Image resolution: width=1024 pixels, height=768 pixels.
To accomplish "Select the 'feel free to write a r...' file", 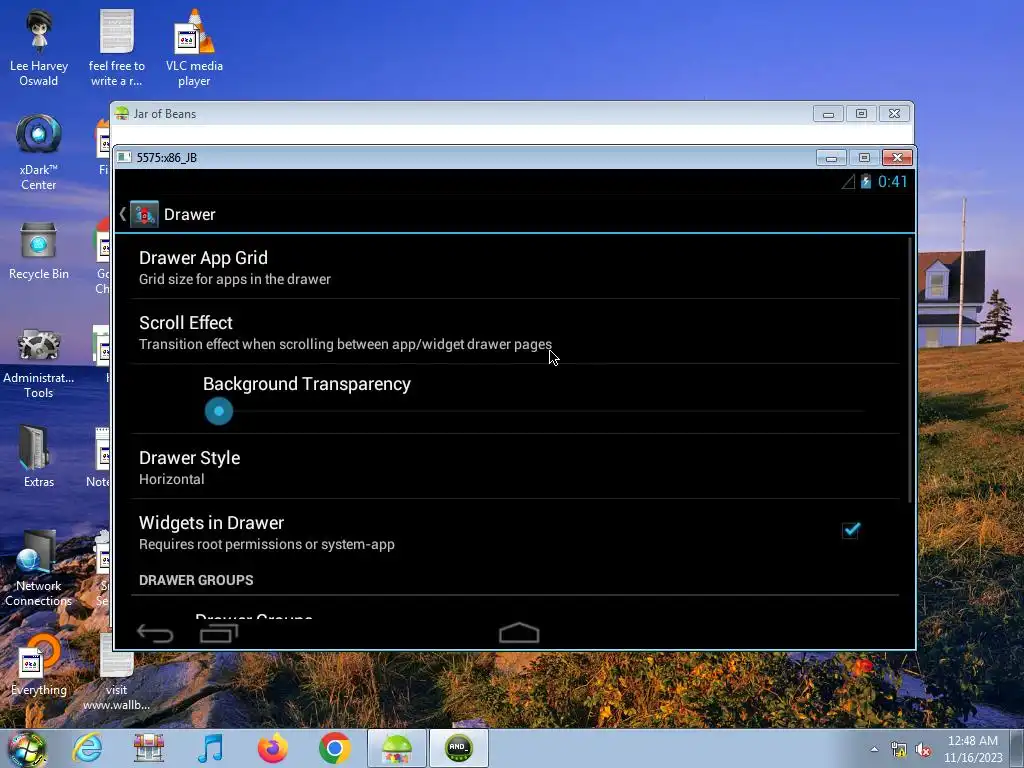I will 117,48.
